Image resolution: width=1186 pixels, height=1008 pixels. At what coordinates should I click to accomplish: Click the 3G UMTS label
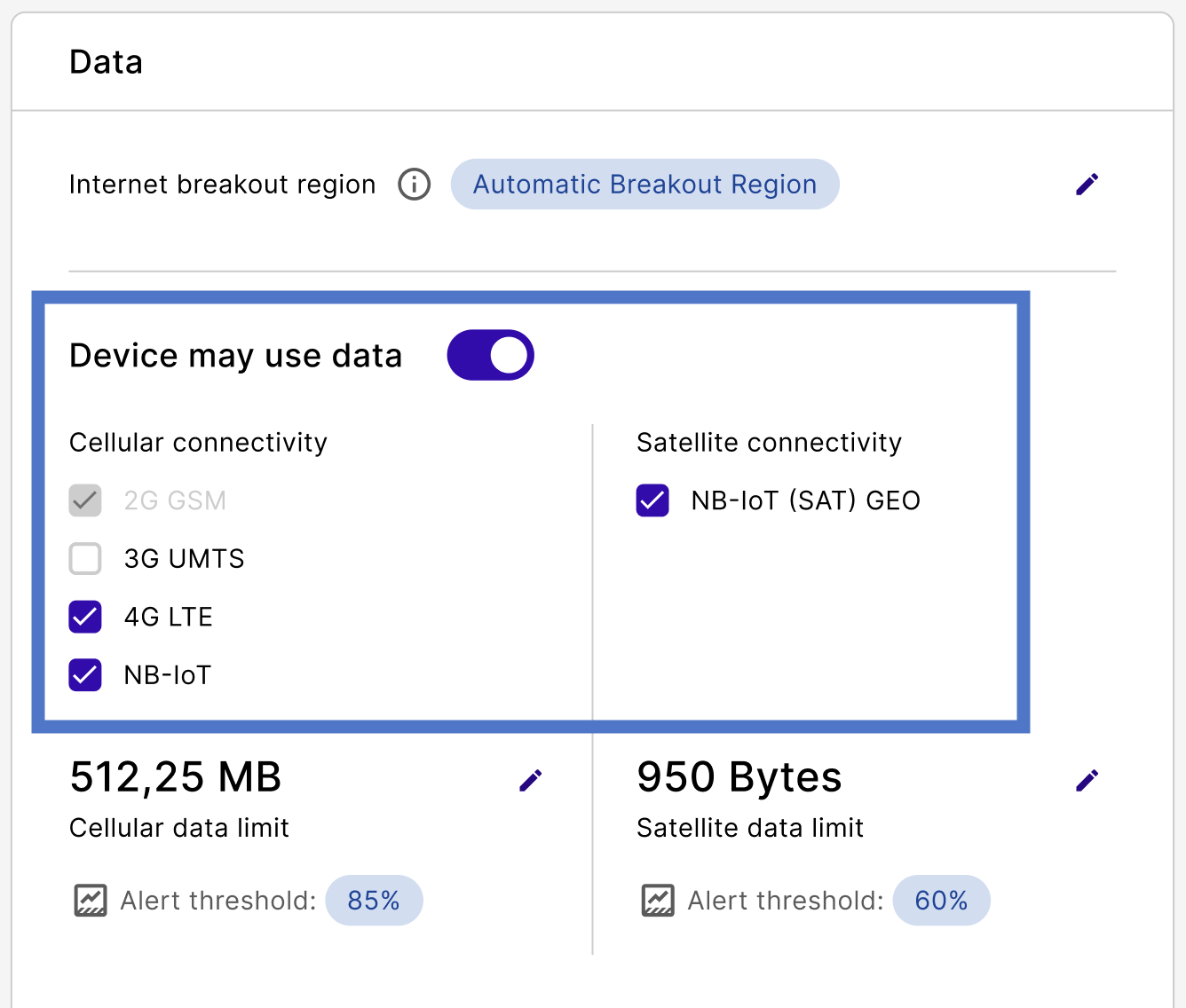coord(184,559)
